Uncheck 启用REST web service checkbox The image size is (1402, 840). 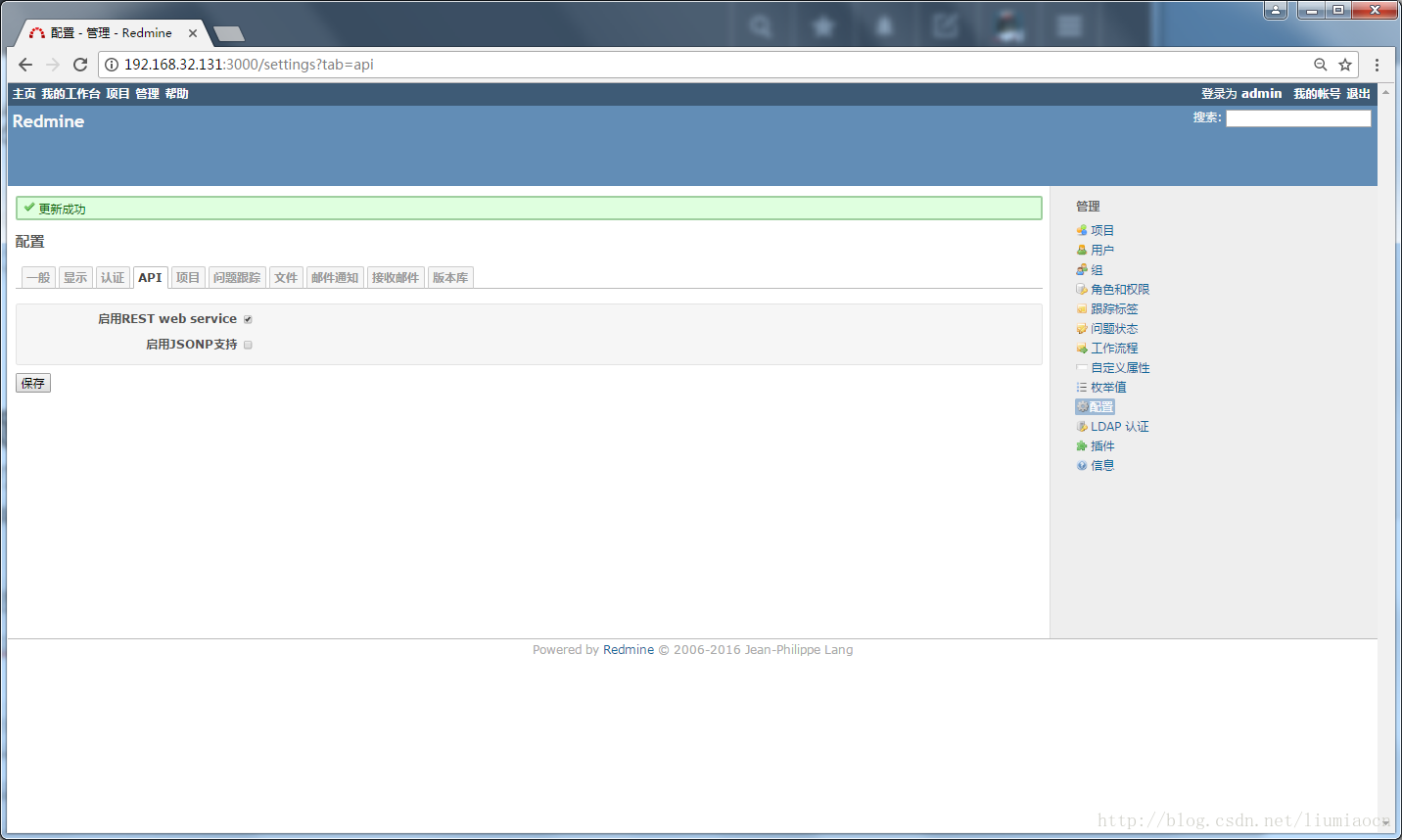pyautogui.click(x=248, y=319)
